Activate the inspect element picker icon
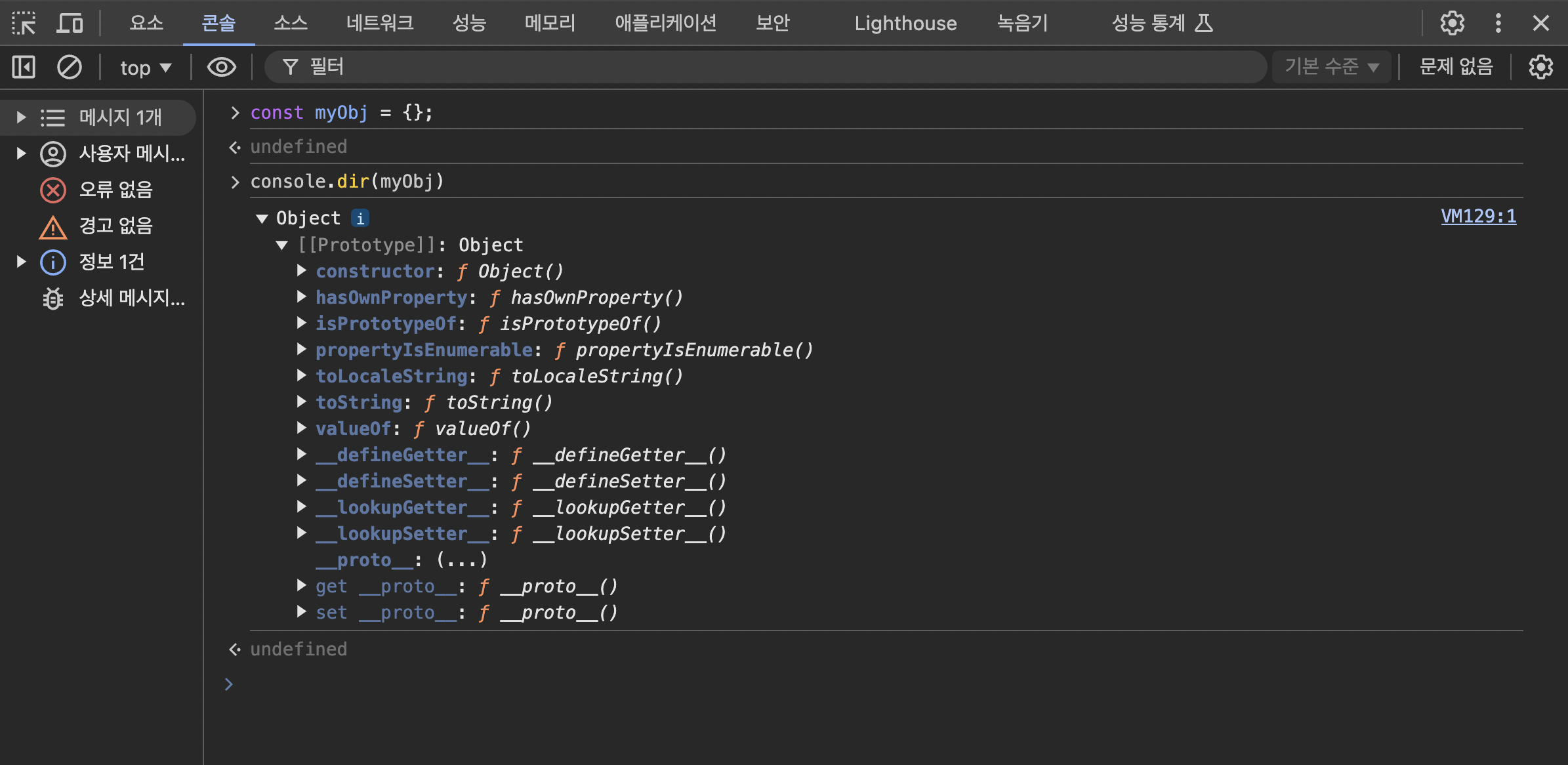1568x765 pixels. click(24, 24)
